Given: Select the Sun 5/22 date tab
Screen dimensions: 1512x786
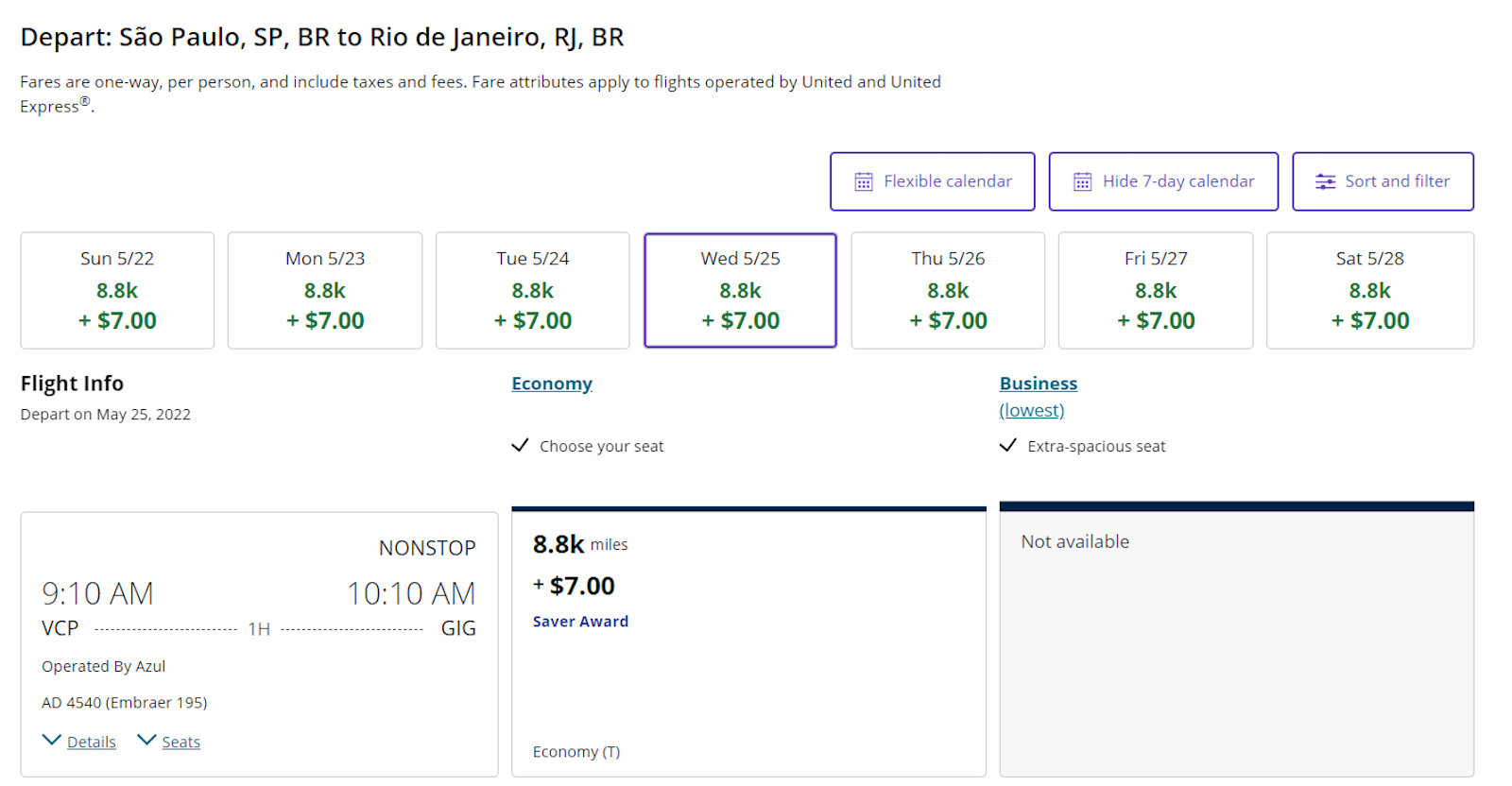Looking at the screenshot, I should [117, 291].
